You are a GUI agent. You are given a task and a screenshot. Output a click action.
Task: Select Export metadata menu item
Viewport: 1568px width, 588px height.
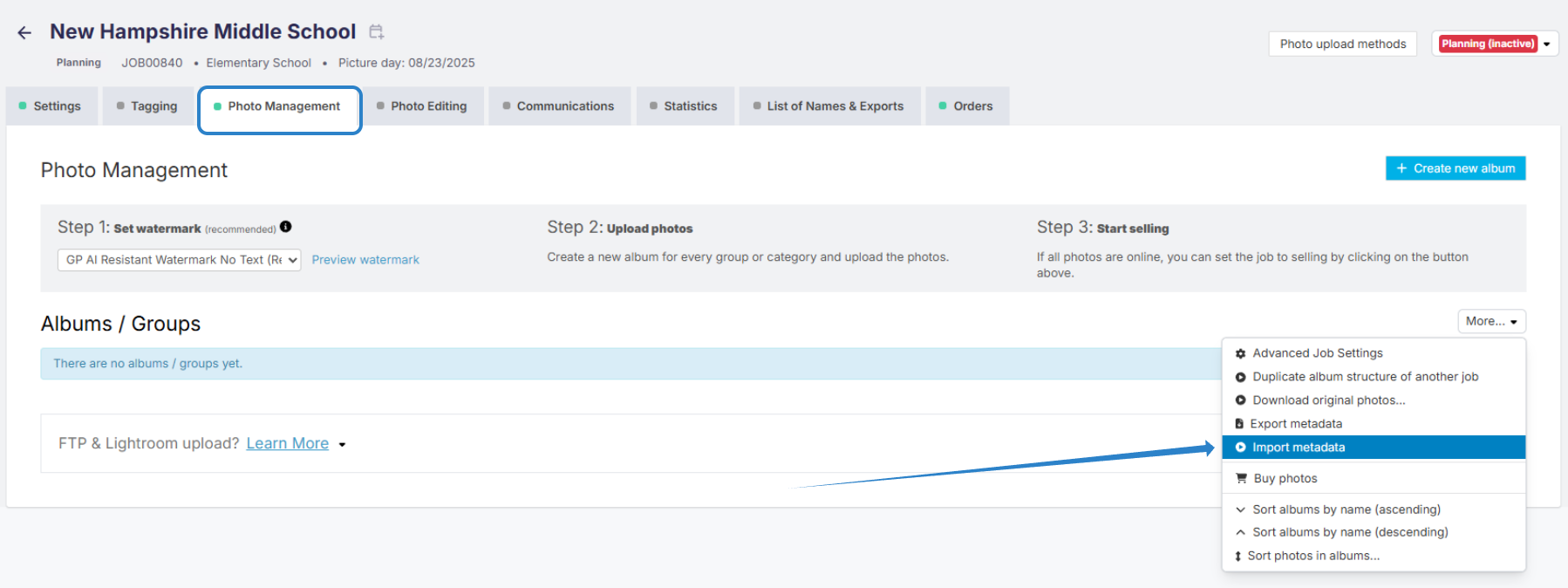click(x=1374, y=424)
